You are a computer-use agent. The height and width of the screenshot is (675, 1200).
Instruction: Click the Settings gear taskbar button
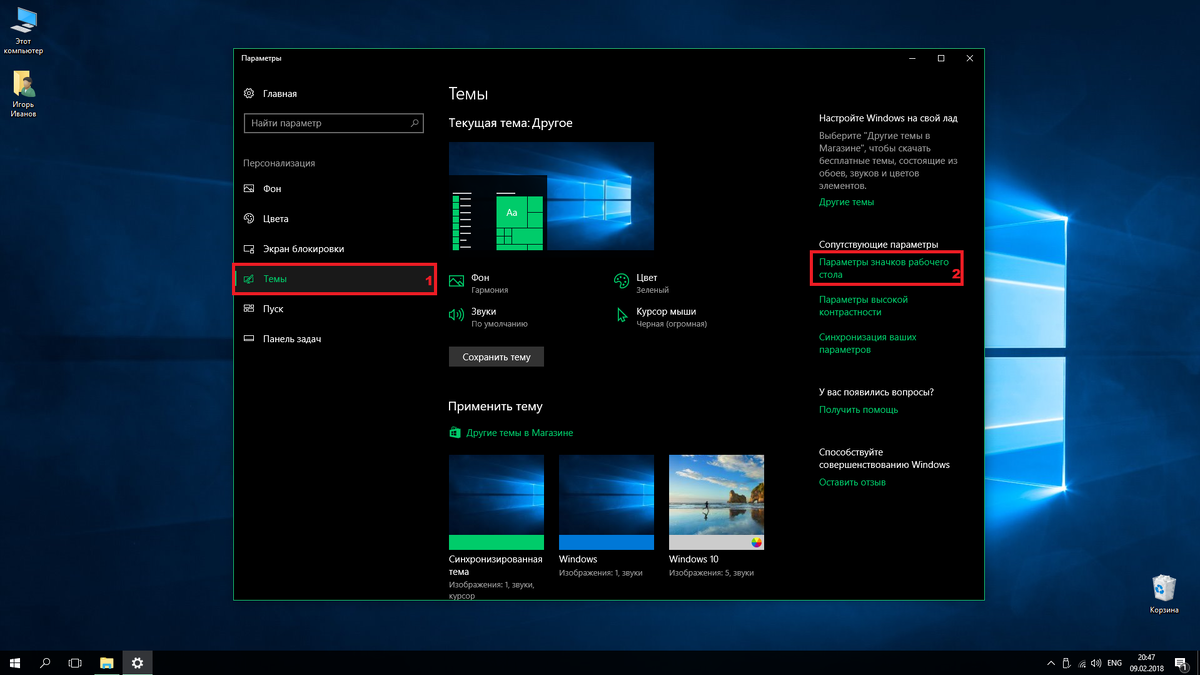(x=137, y=662)
